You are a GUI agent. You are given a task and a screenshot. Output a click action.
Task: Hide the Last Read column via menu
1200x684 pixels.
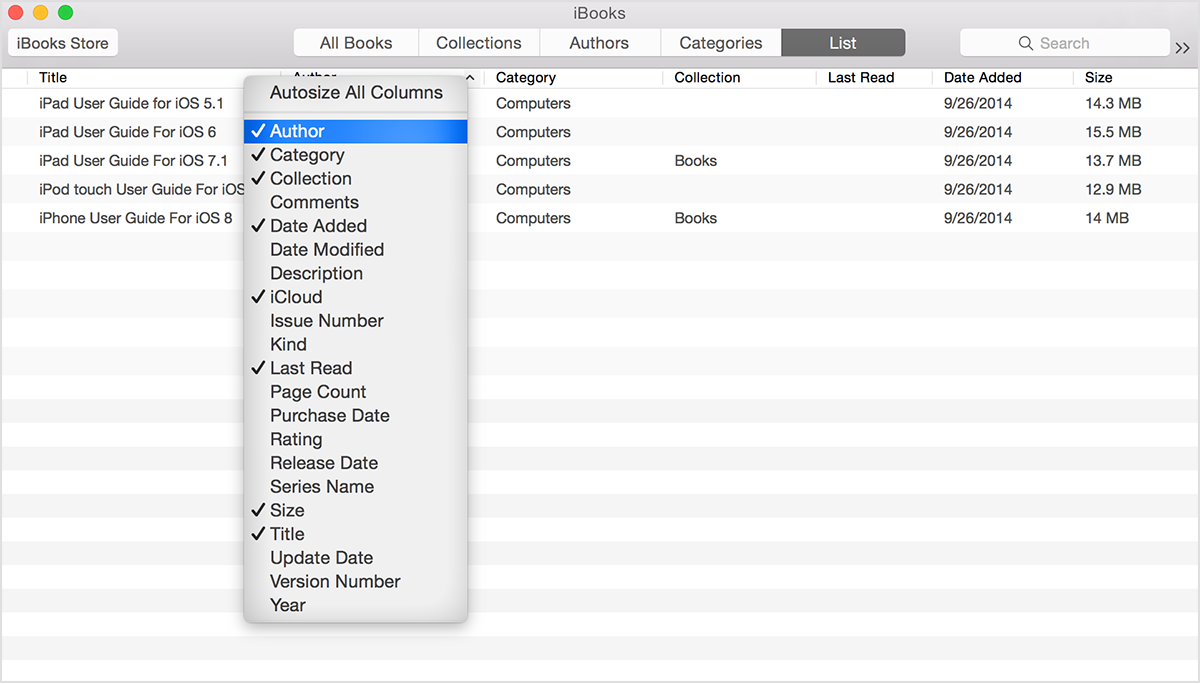point(355,368)
